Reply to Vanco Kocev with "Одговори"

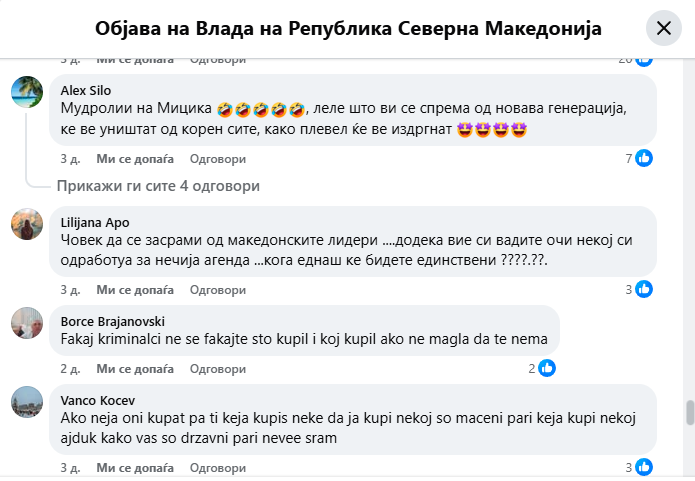[x=218, y=467]
